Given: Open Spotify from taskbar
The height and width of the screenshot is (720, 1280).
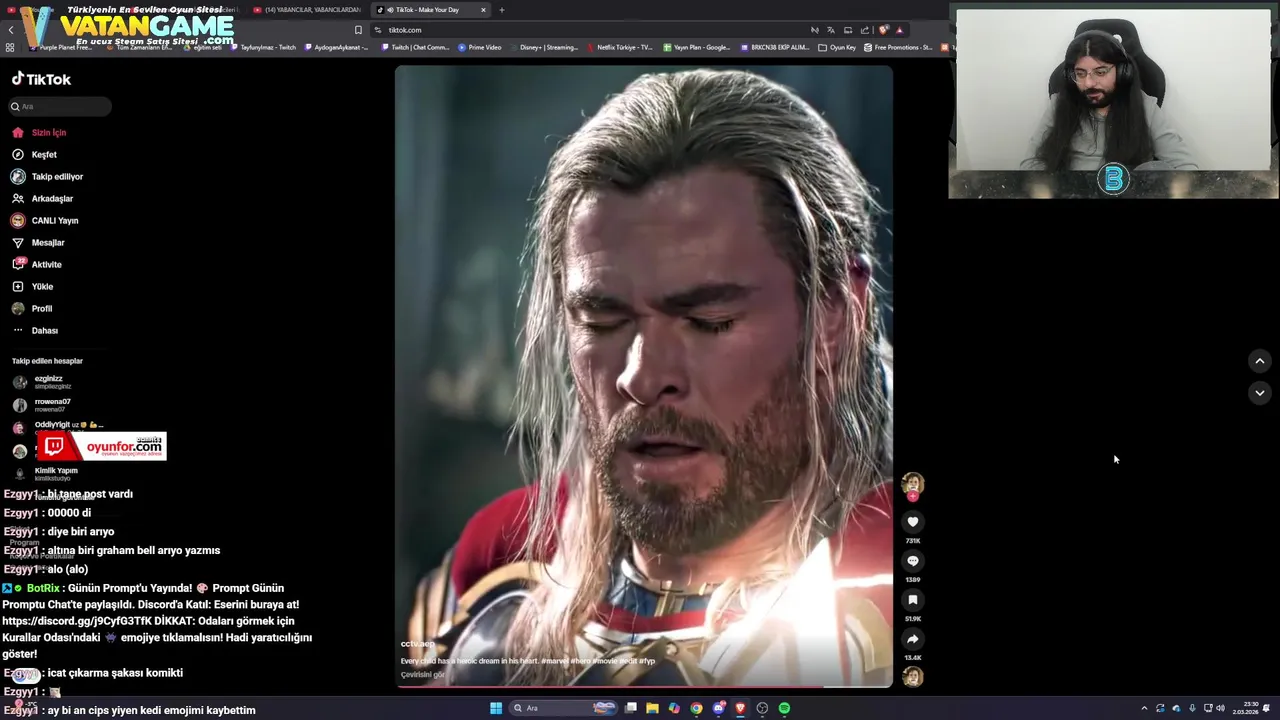Looking at the screenshot, I should pos(784,708).
